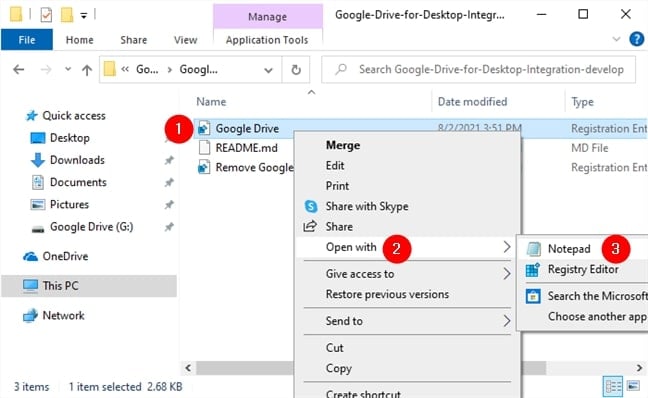Click the Google Drive registry file icon
648x398 pixels.
tap(204, 128)
